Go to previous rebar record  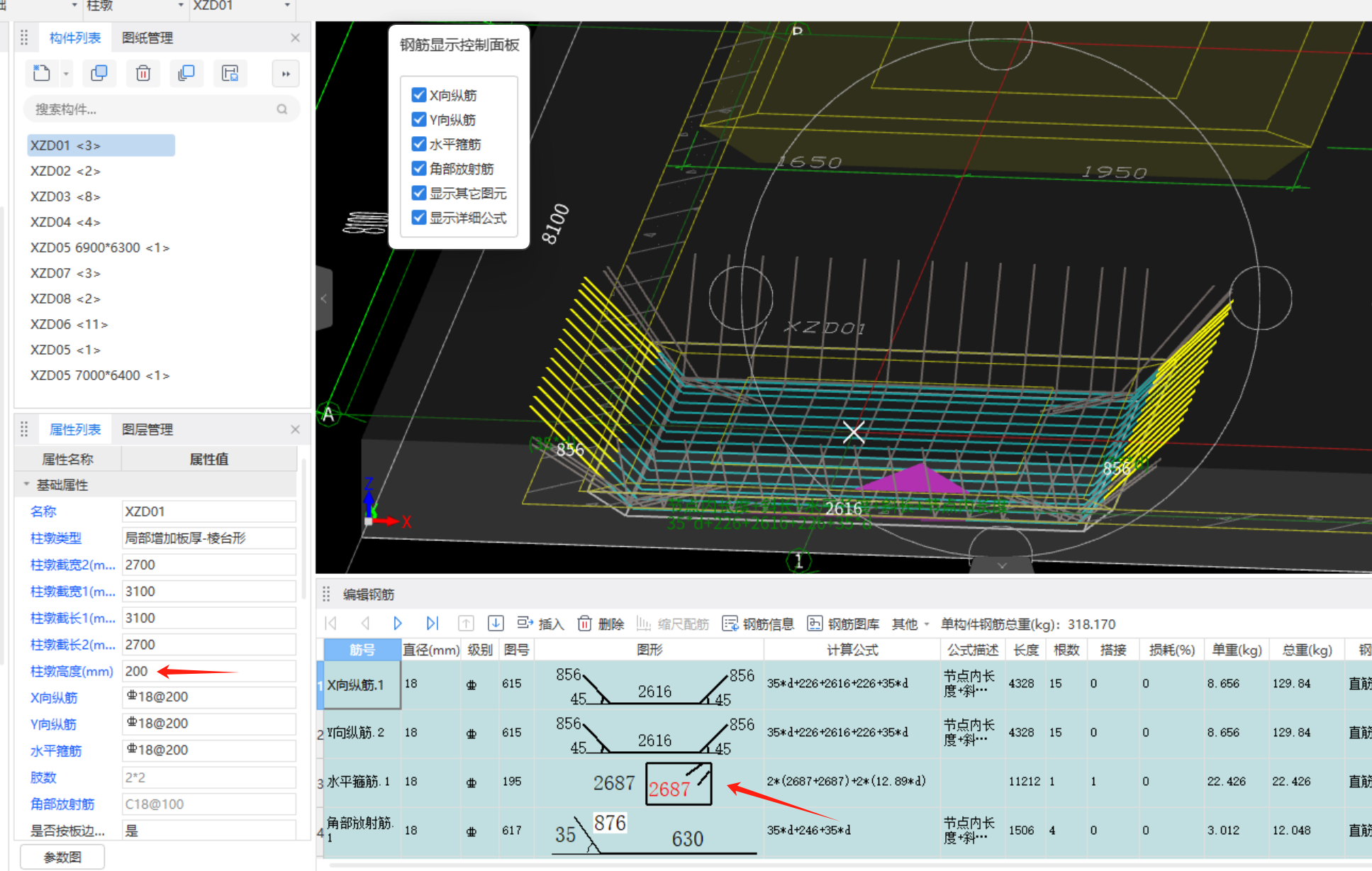[x=365, y=623]
